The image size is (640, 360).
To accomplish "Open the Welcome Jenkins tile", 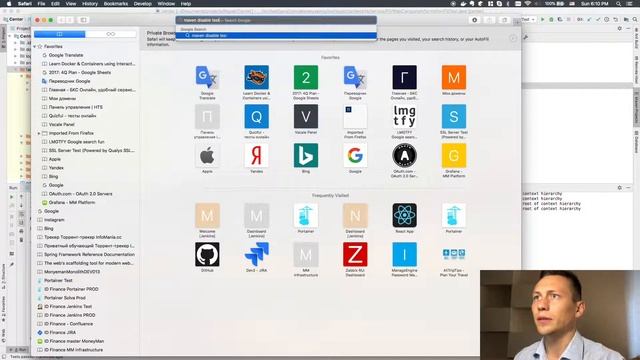I will 207,215.
